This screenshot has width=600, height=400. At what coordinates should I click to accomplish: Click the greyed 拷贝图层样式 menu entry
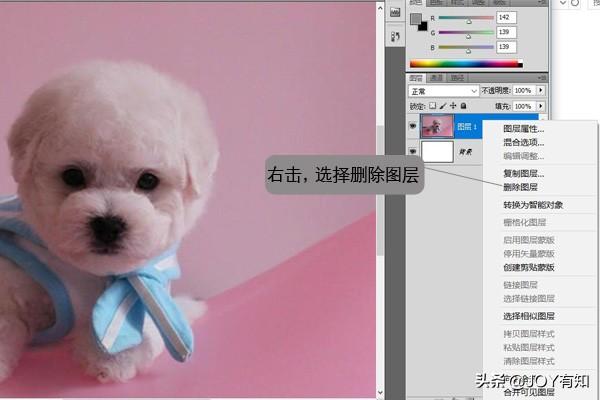529,334
